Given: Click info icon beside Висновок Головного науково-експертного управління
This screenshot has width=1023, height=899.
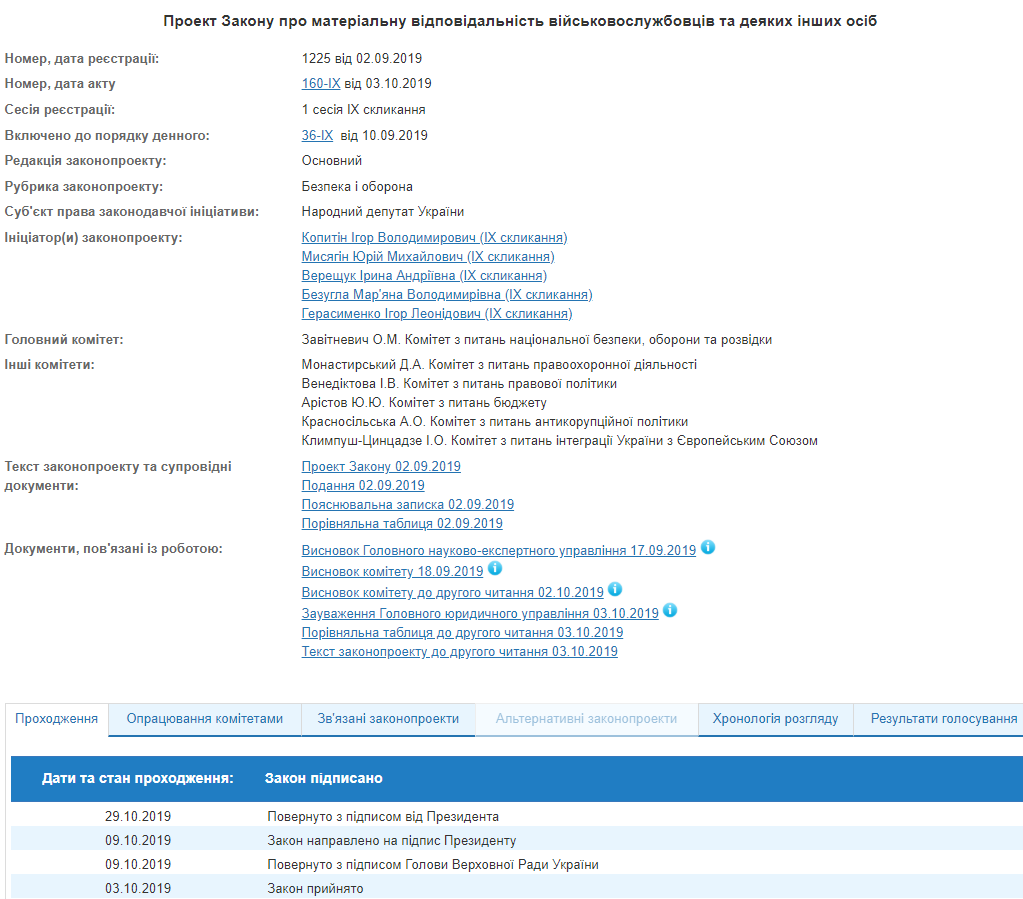Looking at the screenshot, I should point(708,548).
